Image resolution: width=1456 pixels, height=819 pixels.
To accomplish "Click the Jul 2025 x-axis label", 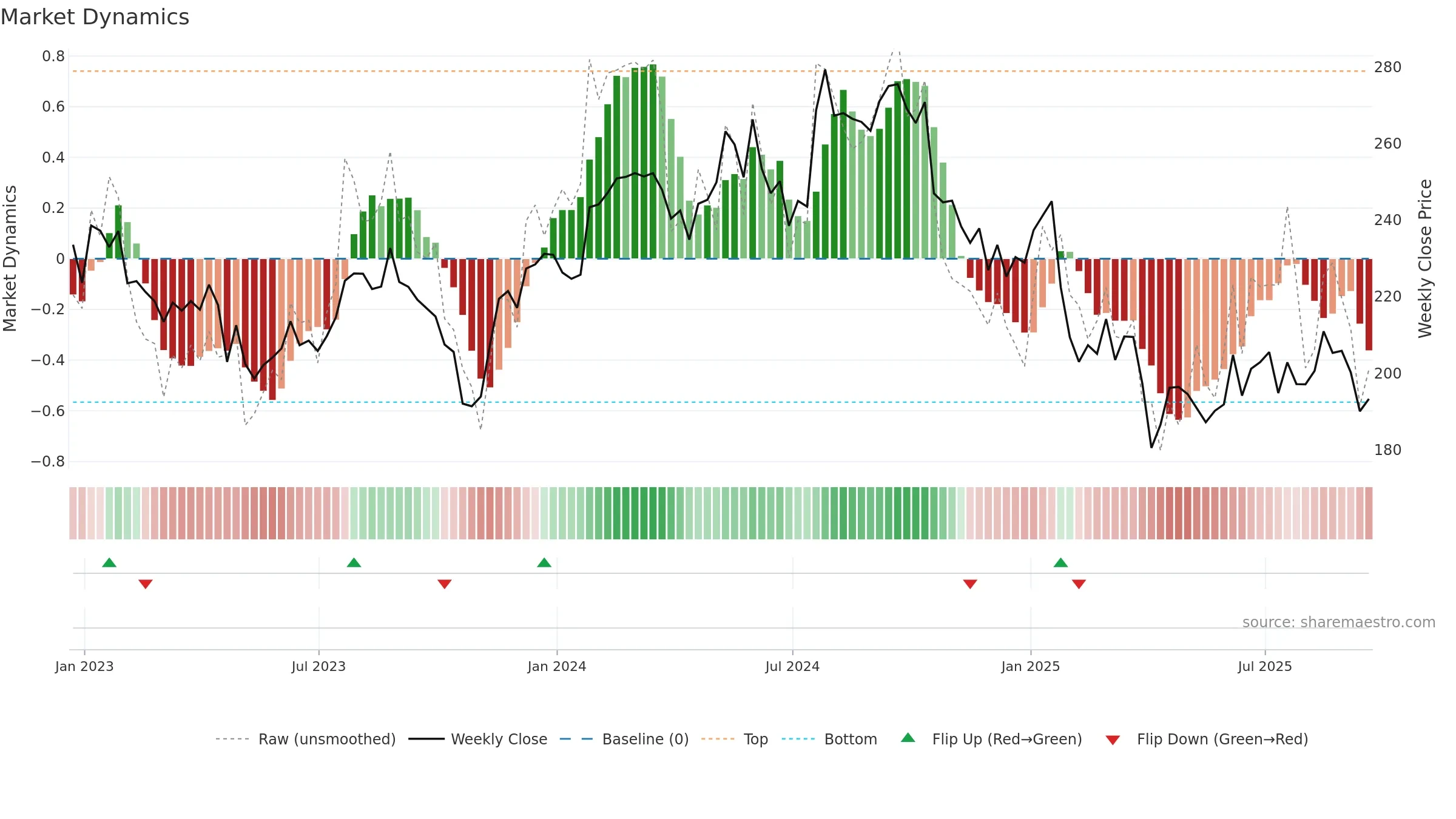I will (x=1265, y=666).
